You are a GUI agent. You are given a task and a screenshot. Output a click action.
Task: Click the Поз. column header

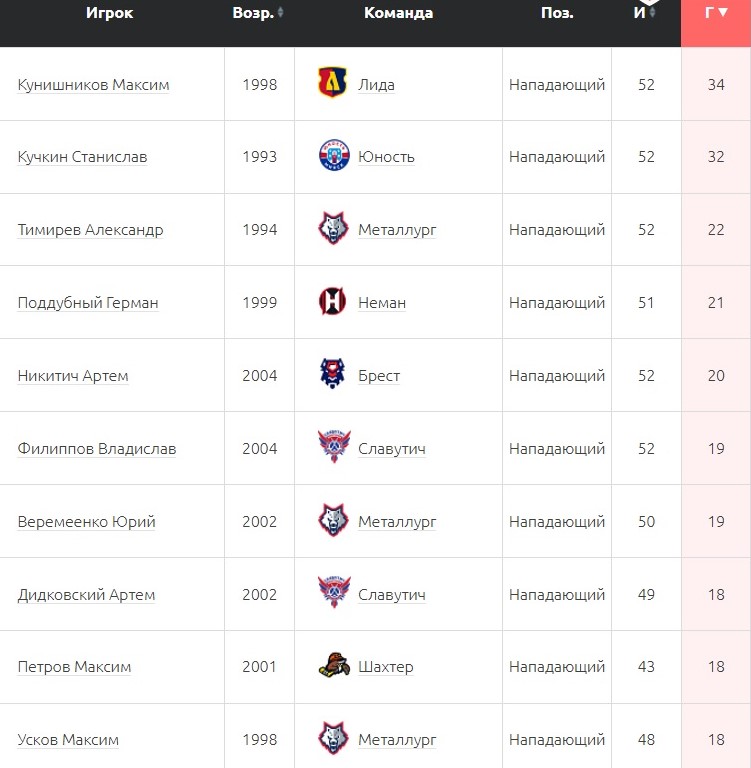557,13
